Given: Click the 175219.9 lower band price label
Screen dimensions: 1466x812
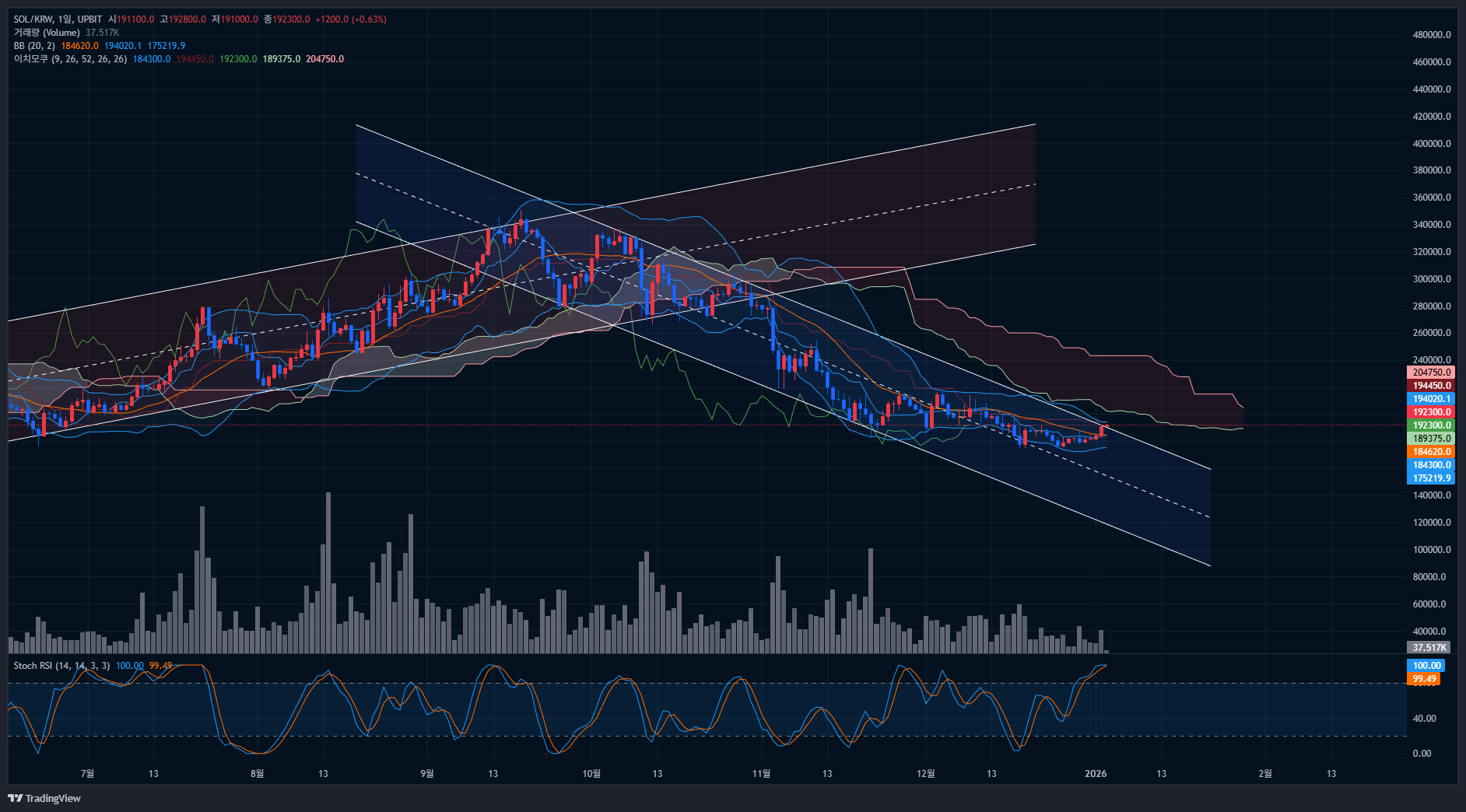Looking at the screenshot, I should [x=1430, y=478].
